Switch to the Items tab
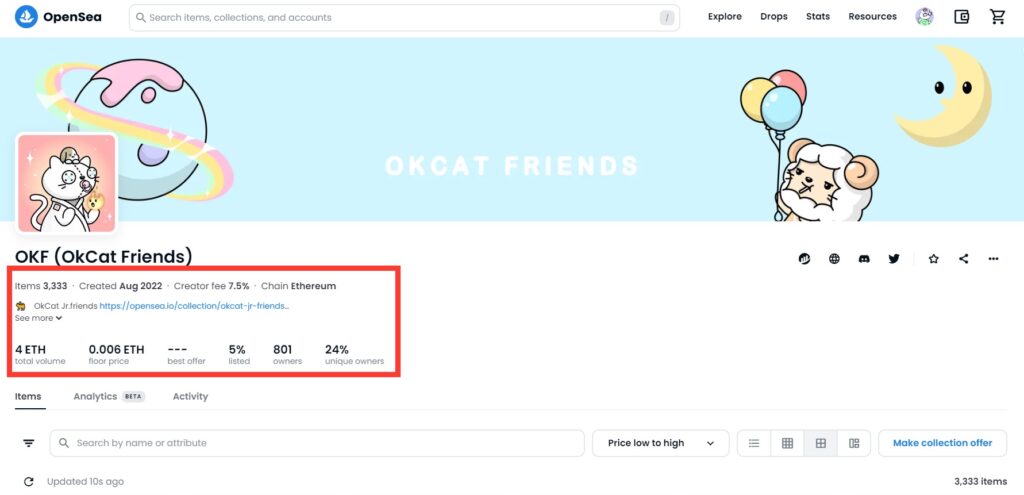1024x495 pixels. click(x=28, y=396)
